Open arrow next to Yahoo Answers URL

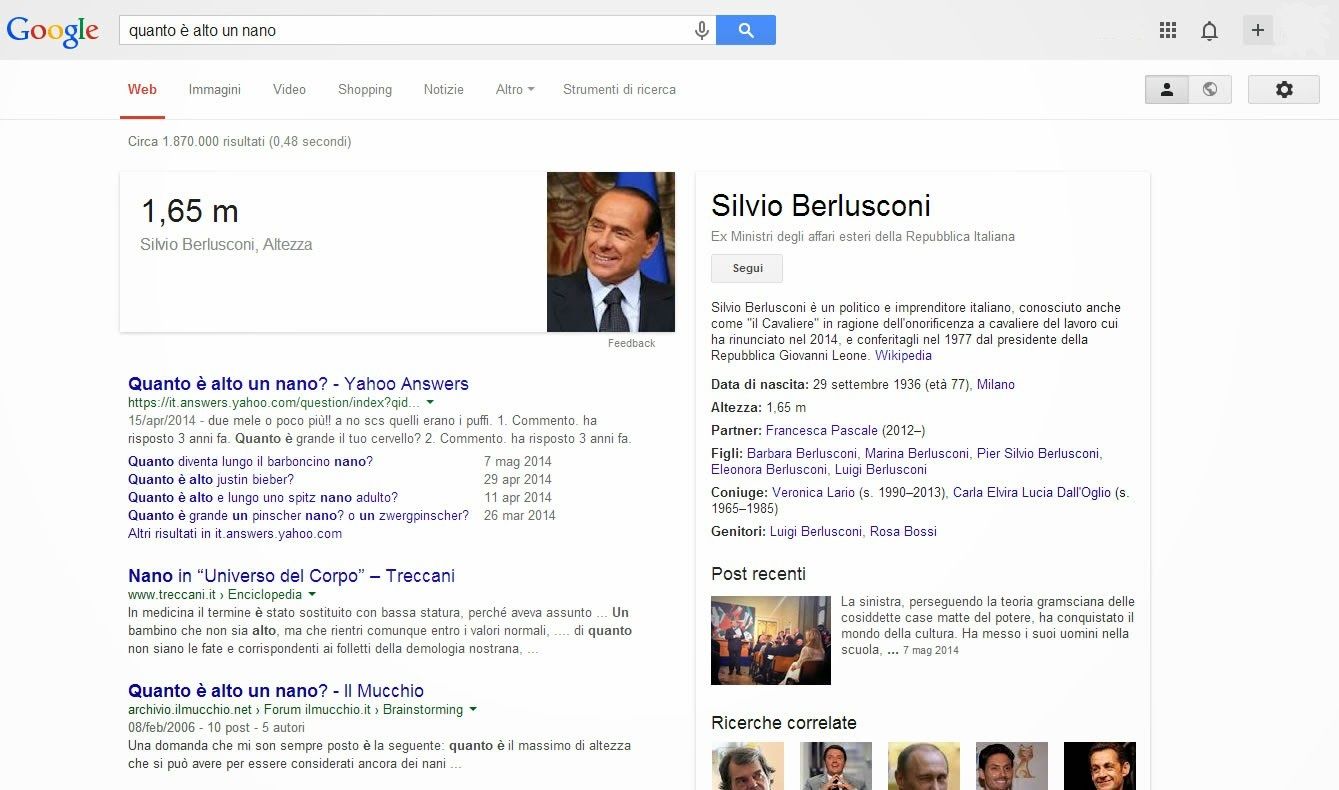click(430, 402)
